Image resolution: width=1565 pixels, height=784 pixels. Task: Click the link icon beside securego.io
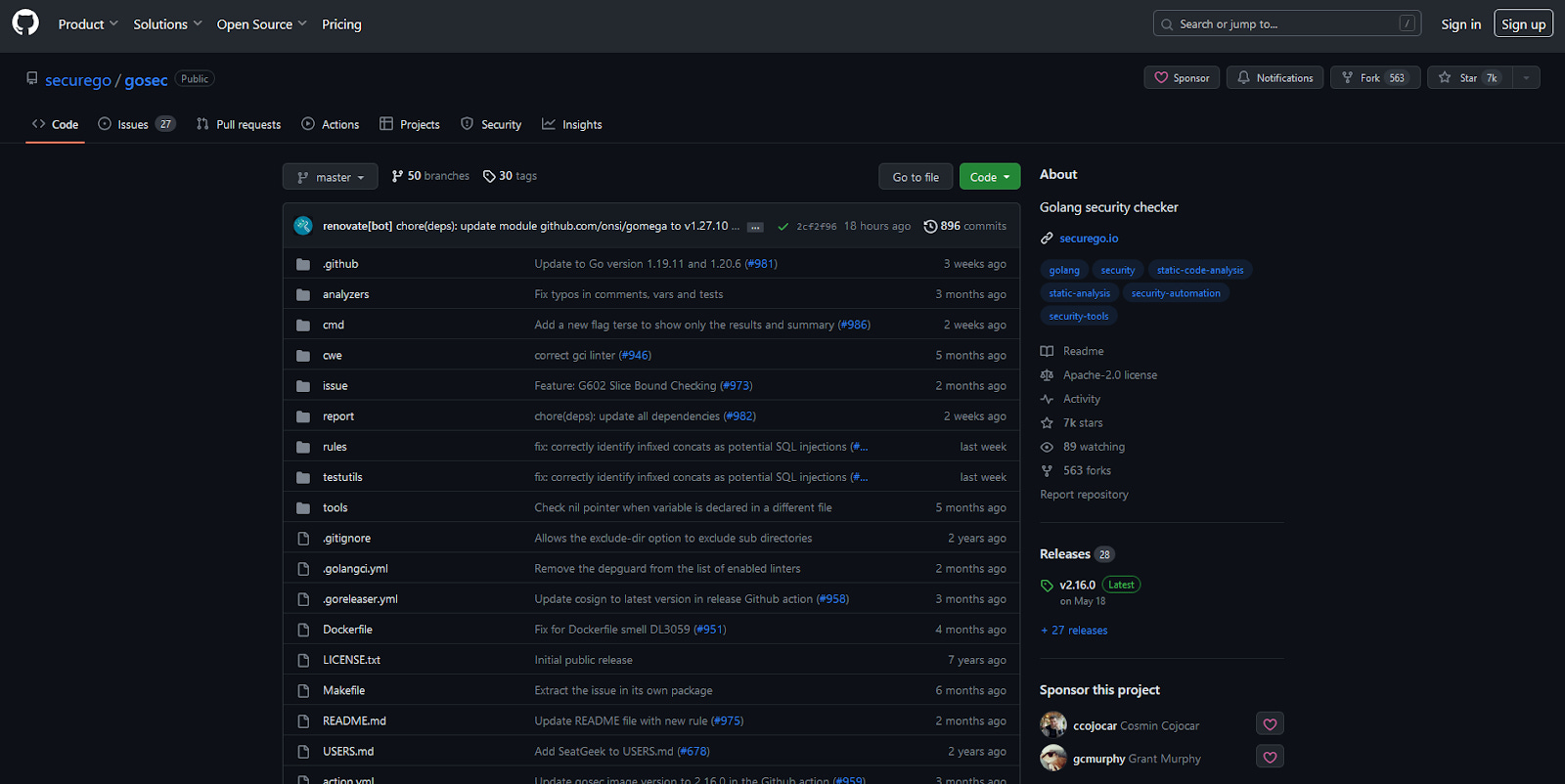pyautogui.click(x=1047, y=239)
